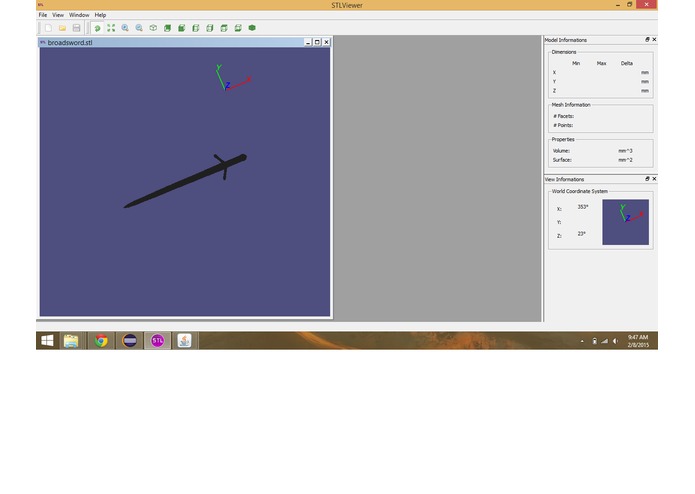695x494 pixels.
Task: Click the World Coordinate System axis preview
Action: pyautogui.click(x=625, y=222)
